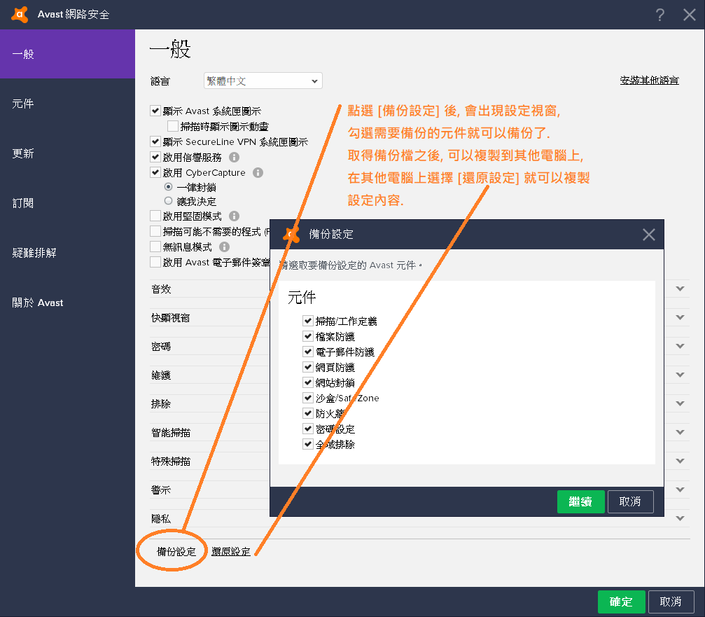Uncheck 網頁防護 in backup dialog
This screenshot has width=705, height=617.
coord(308,367)
